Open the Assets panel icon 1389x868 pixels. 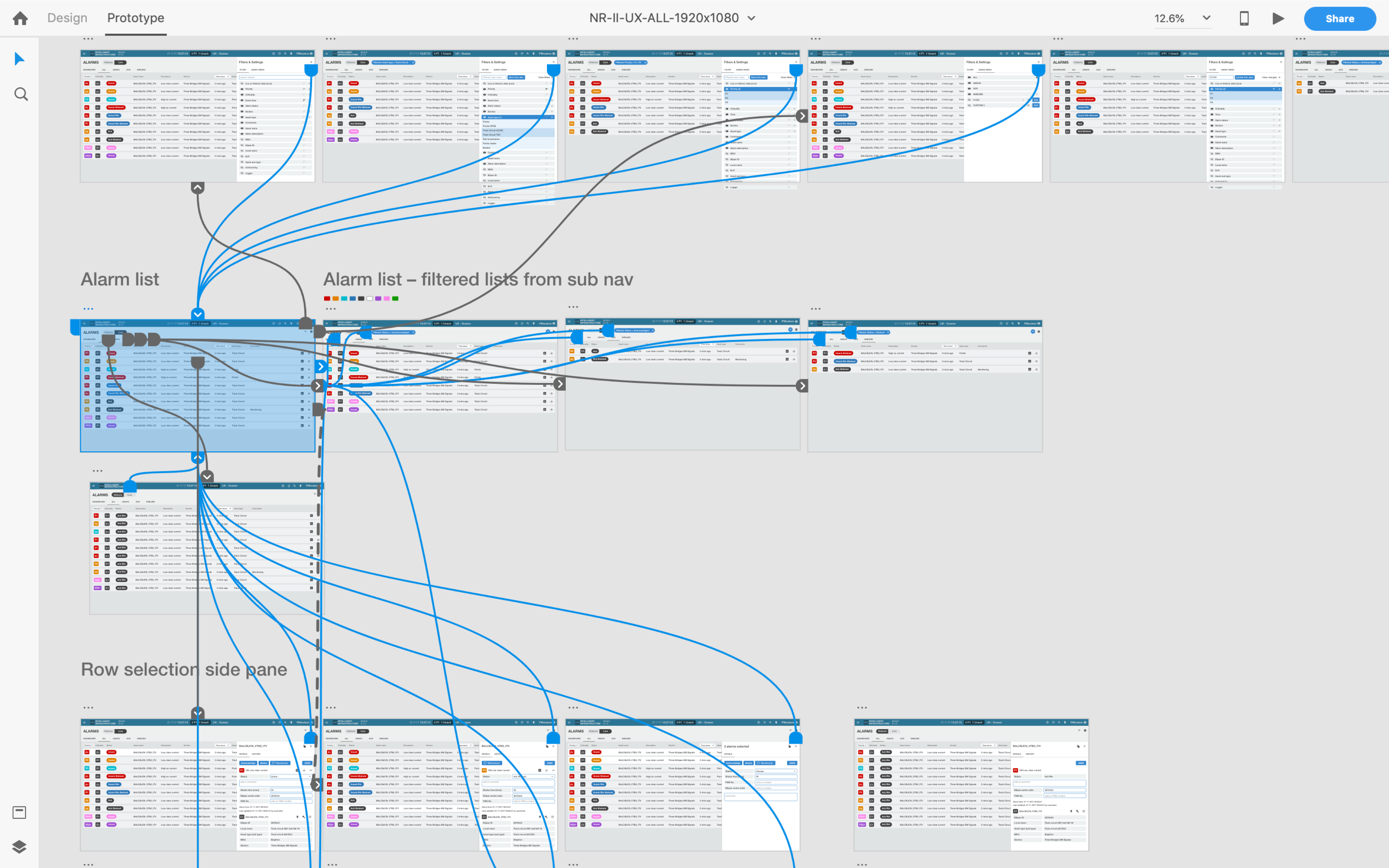19,812
